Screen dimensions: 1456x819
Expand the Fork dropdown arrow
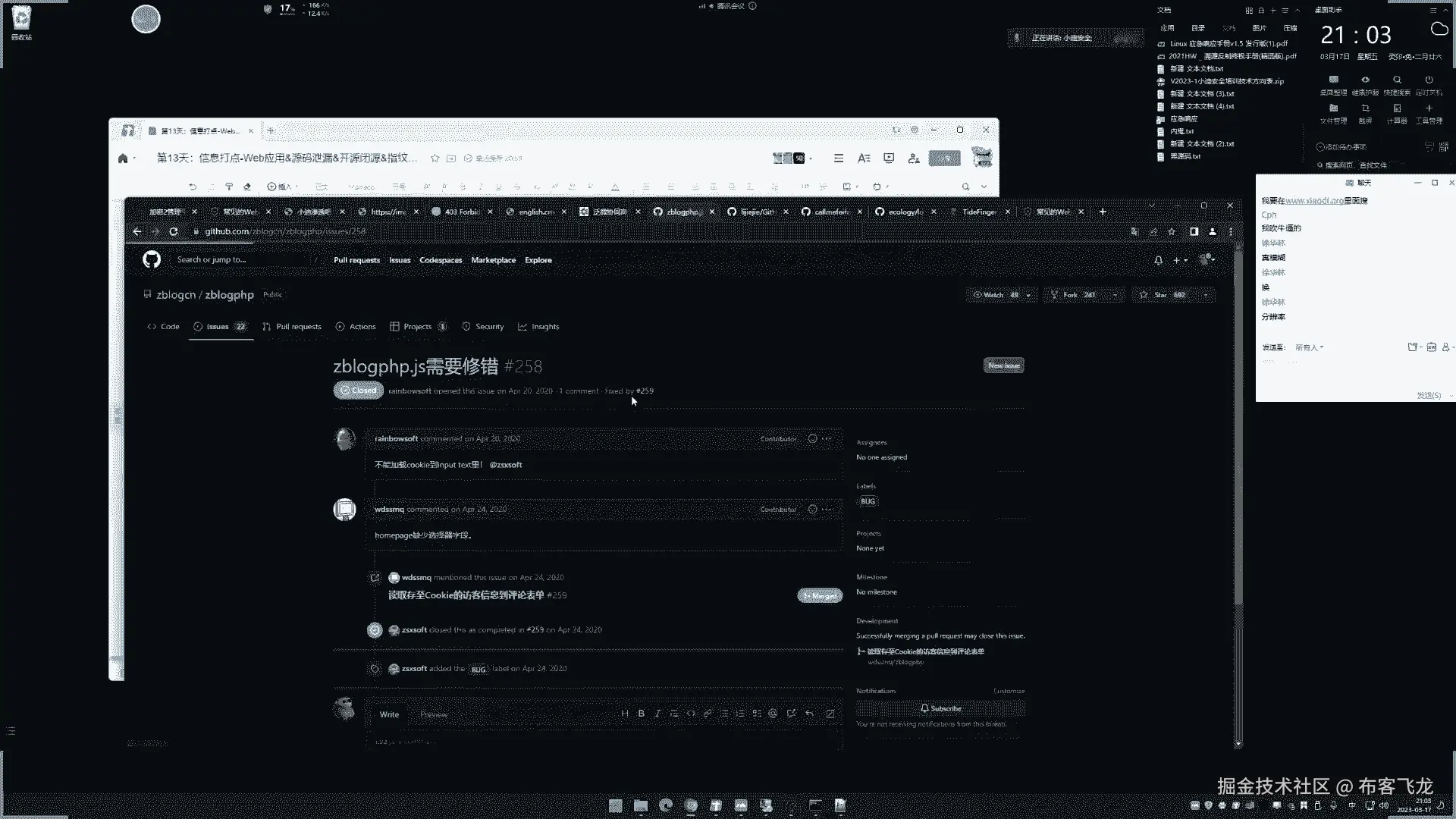coord(1115,295)
